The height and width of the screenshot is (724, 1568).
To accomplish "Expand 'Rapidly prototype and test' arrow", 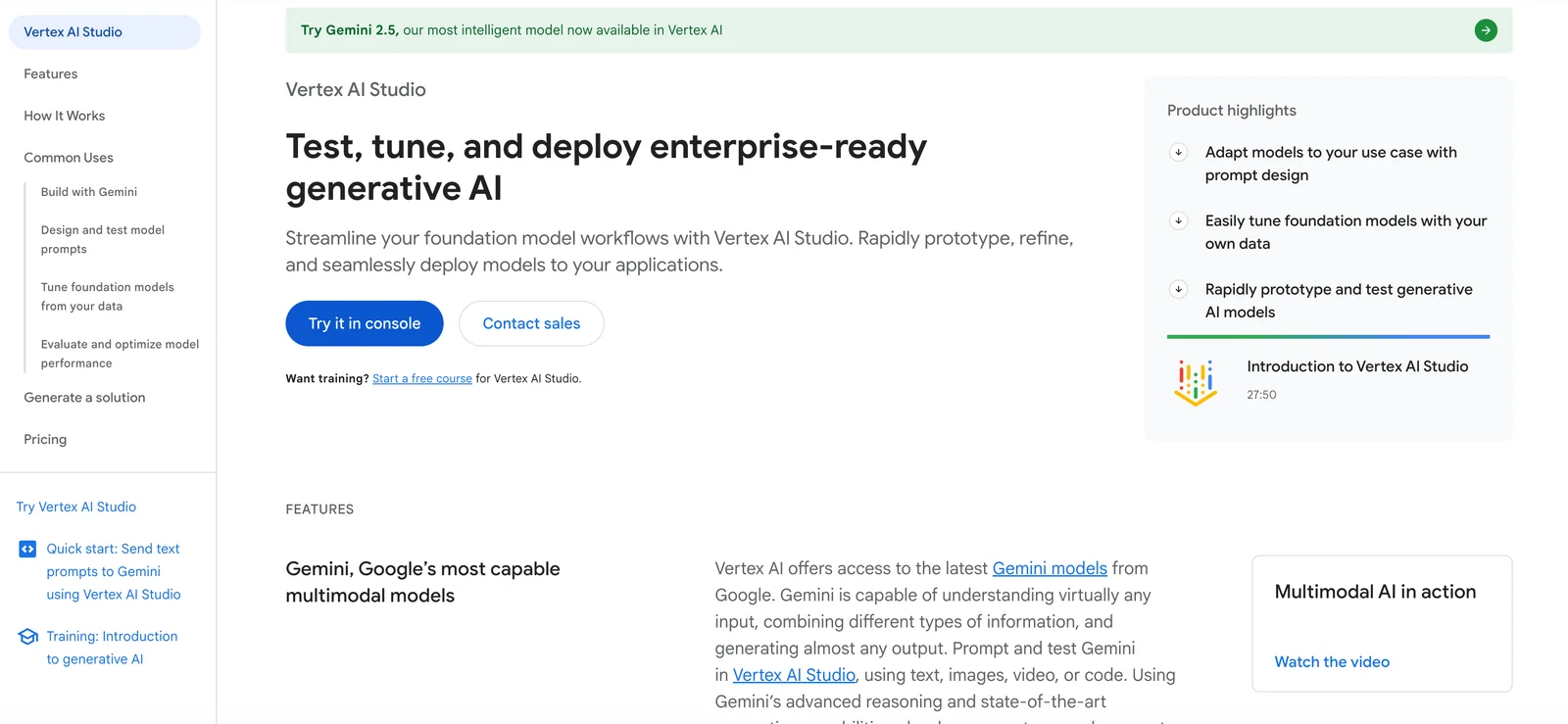I will pyautogui.click(x=1178, y=289).
